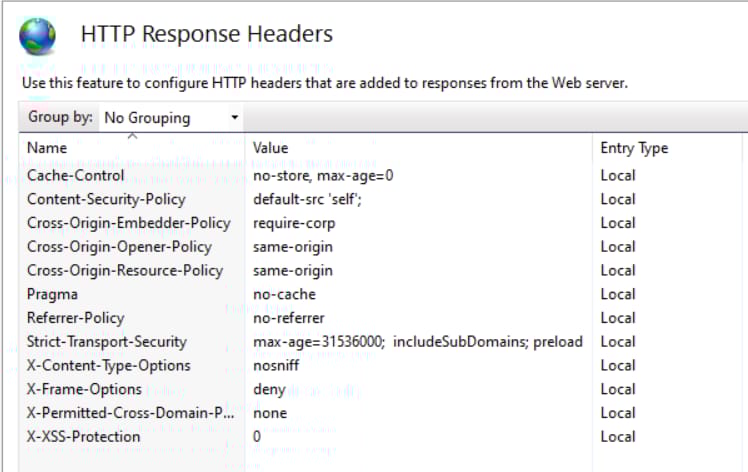Click the nosniff value cell

tap(276, 366)
